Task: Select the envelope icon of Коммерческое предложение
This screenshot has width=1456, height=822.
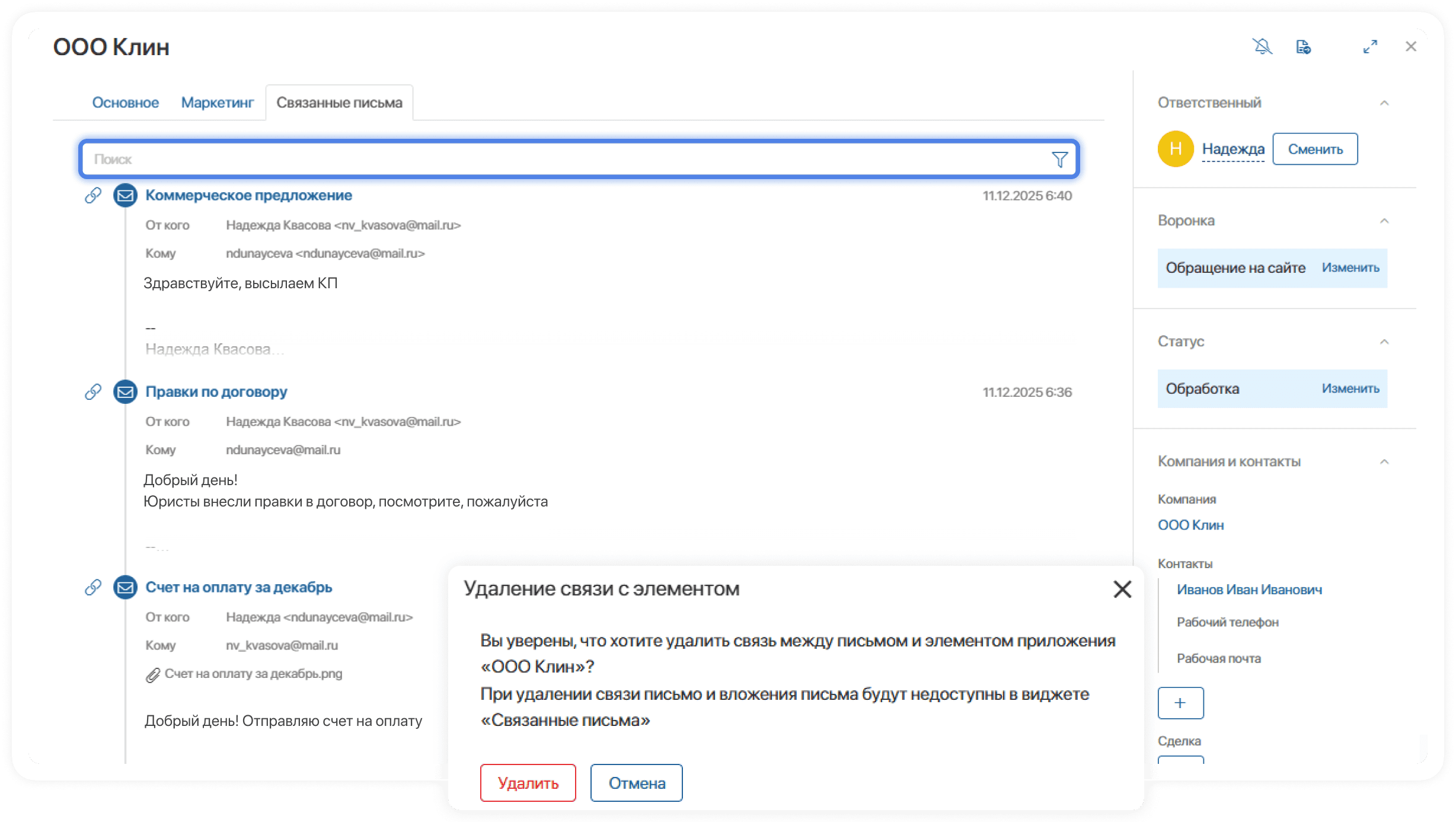Action: (x=125, y=195)
